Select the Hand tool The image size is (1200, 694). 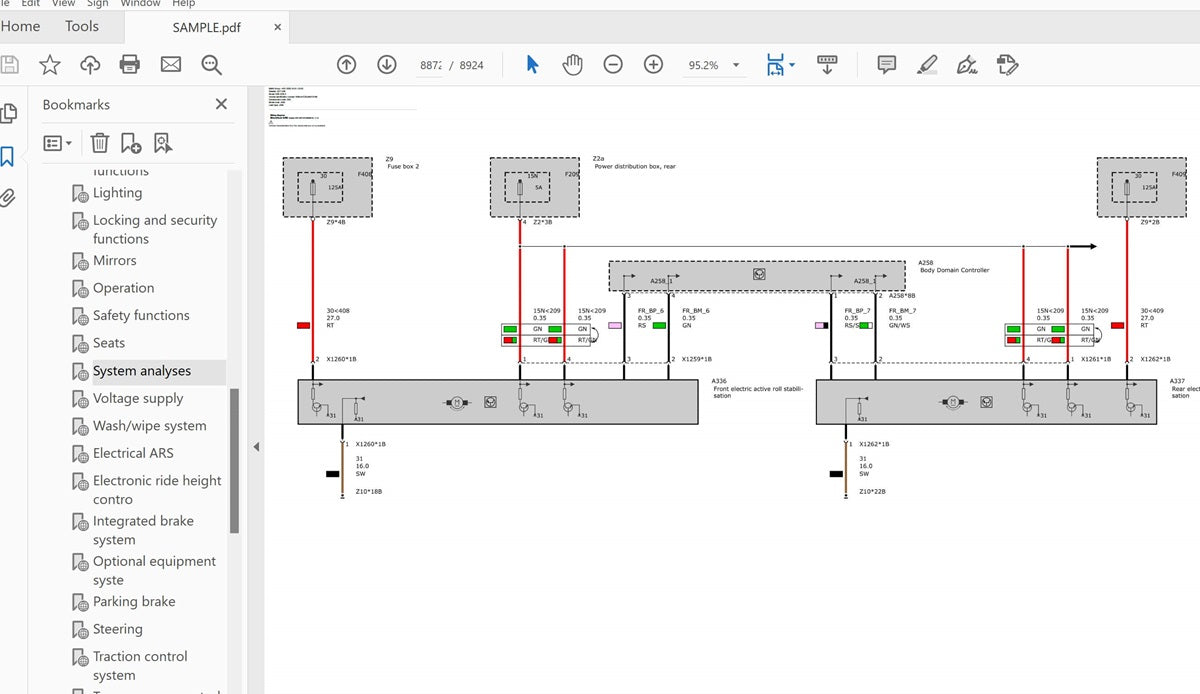pyautogui.click(x=572, y=63)
